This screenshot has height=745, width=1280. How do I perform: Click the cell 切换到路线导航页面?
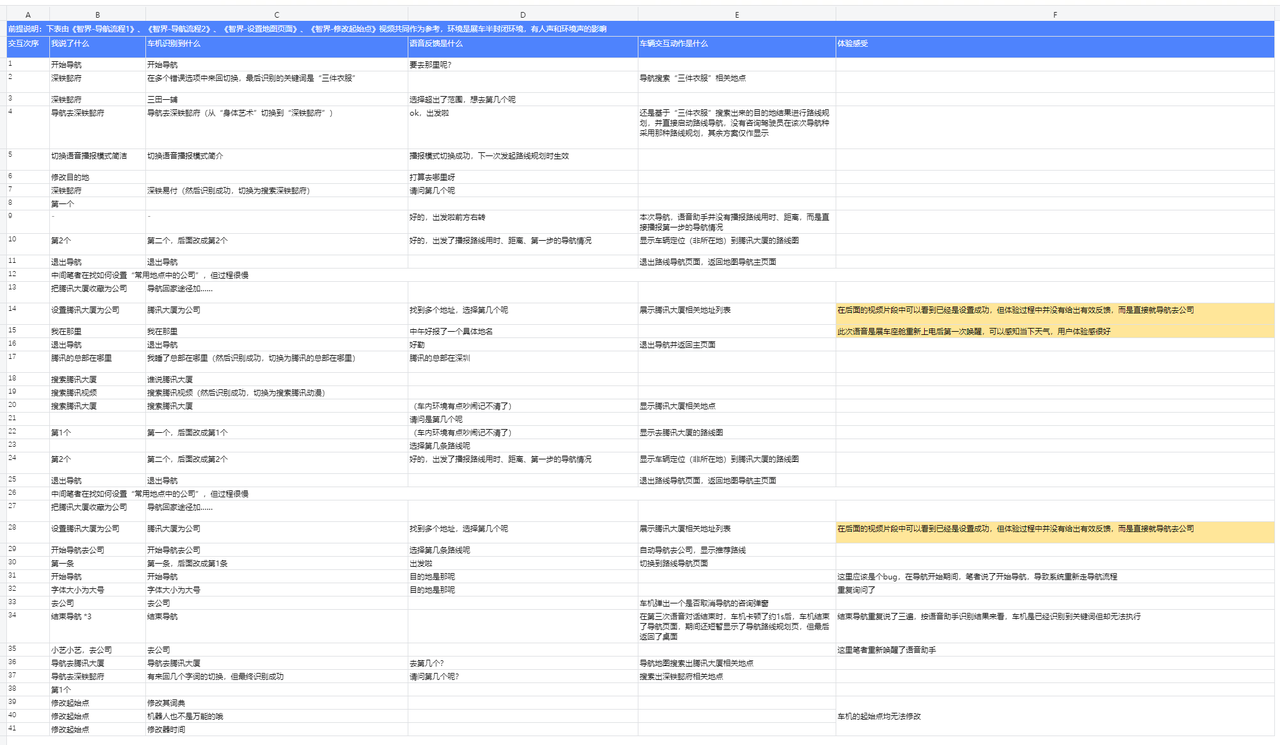pos(737,563)
